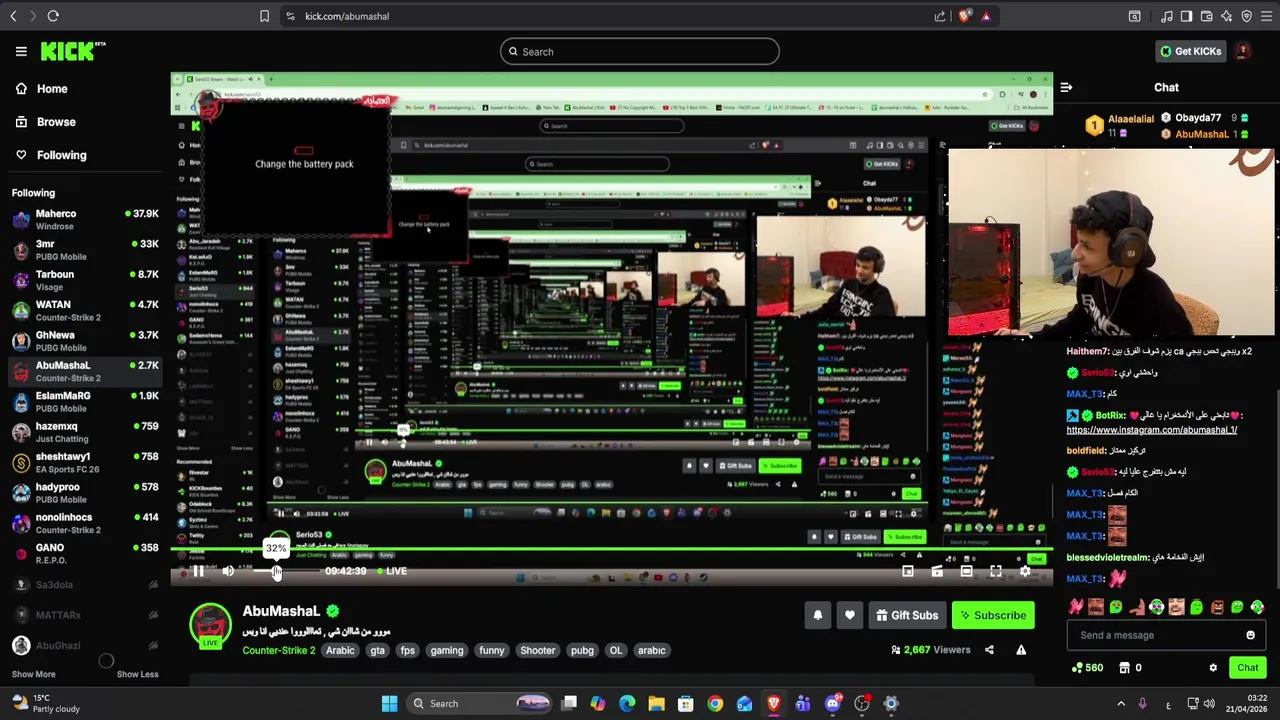Show hidden system tray icons
Image resolution: width=1280 pixels, height=720 pixels.
1121,704
